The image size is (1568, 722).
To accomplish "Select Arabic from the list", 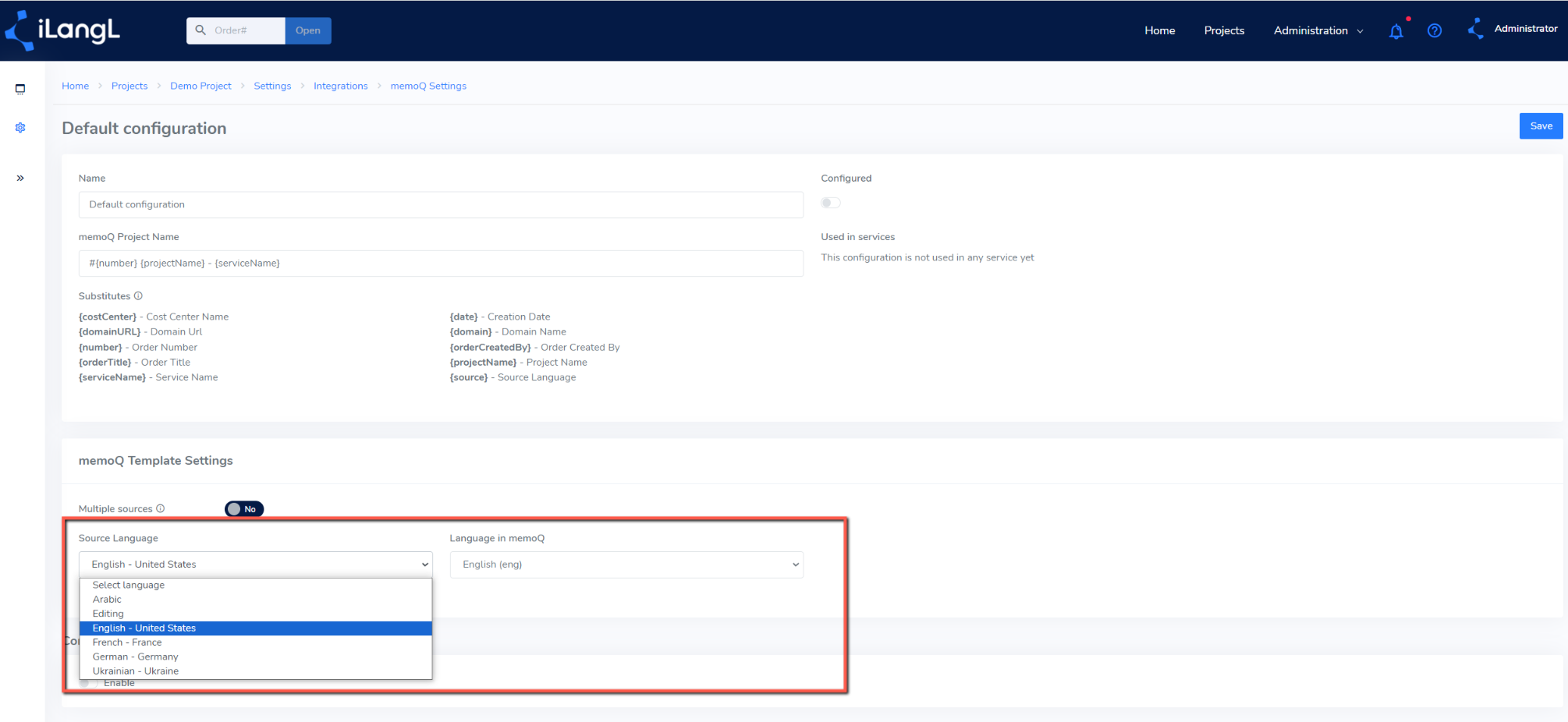I will pyautogui.click(x=256, y=600).
